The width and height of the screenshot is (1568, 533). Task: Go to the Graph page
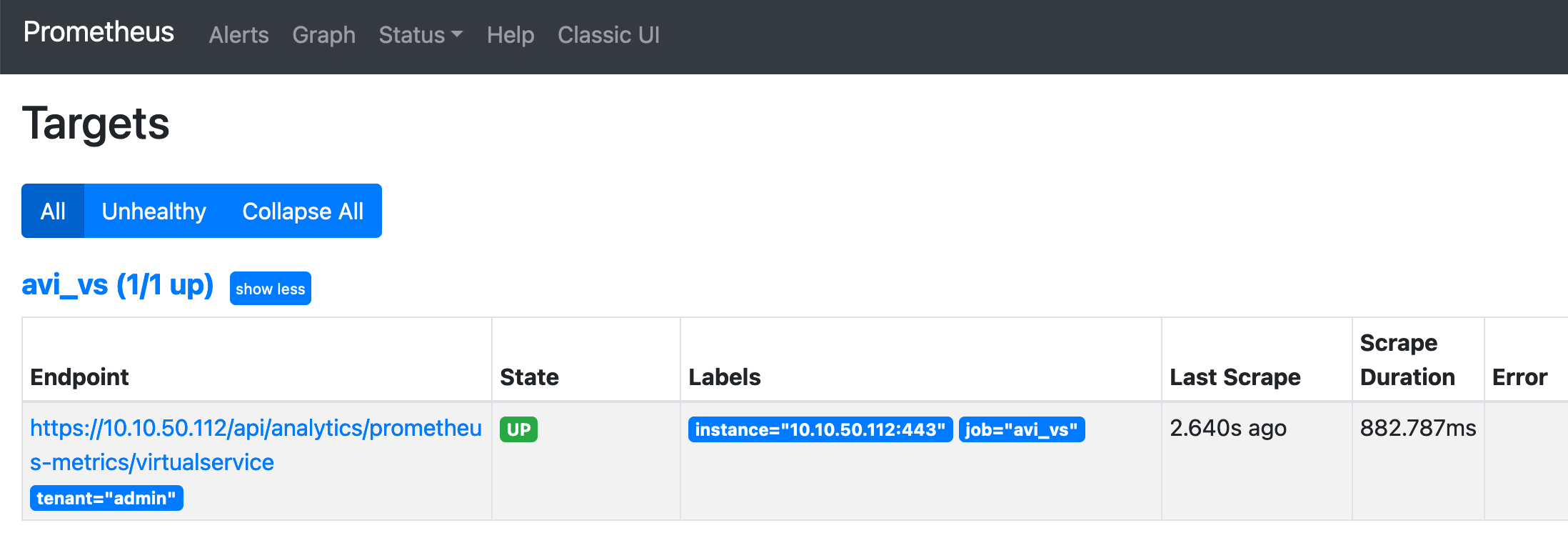[323, 35]
